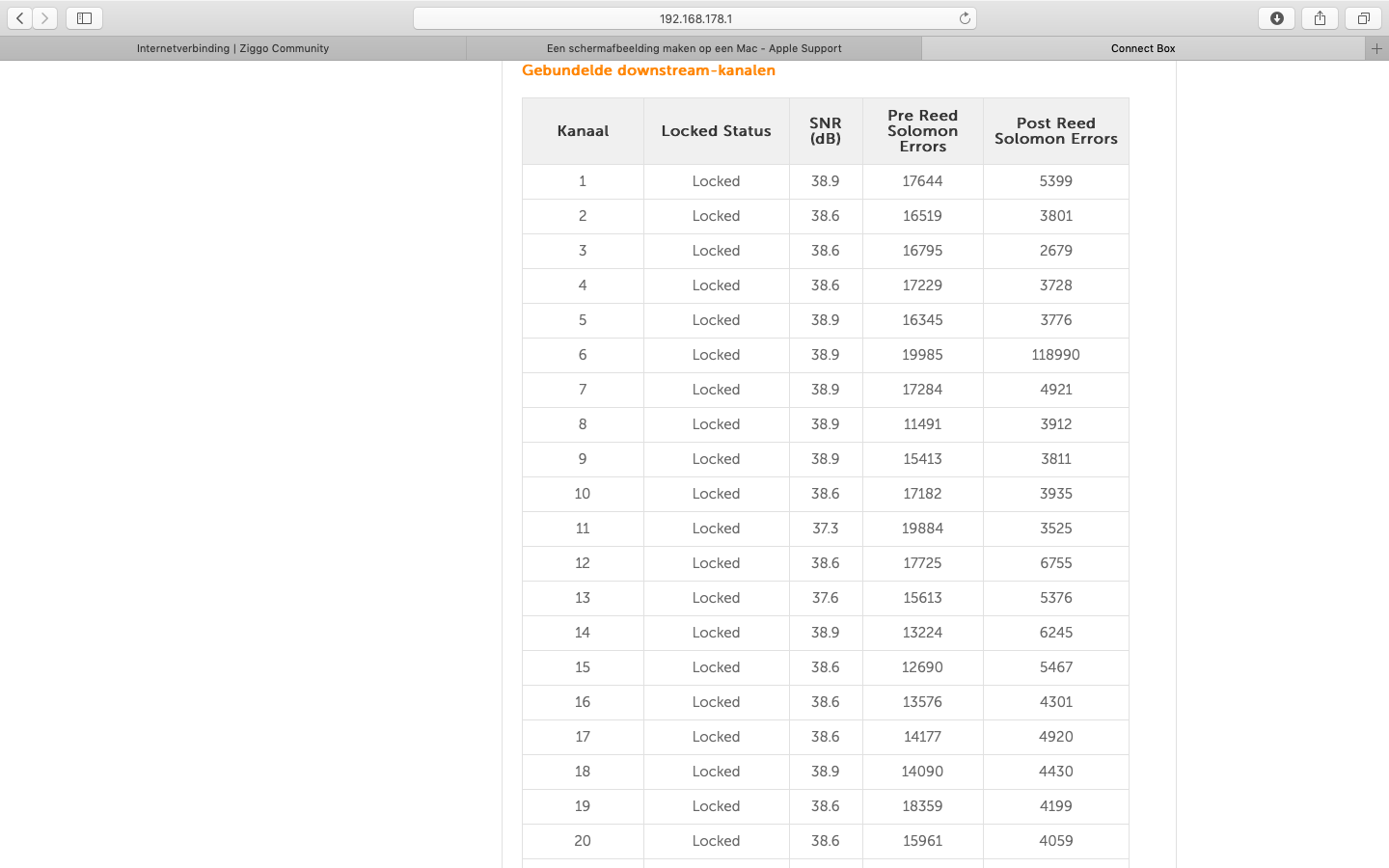
Task: Click the Safari forward arrow button
Action: click(44, 18)
